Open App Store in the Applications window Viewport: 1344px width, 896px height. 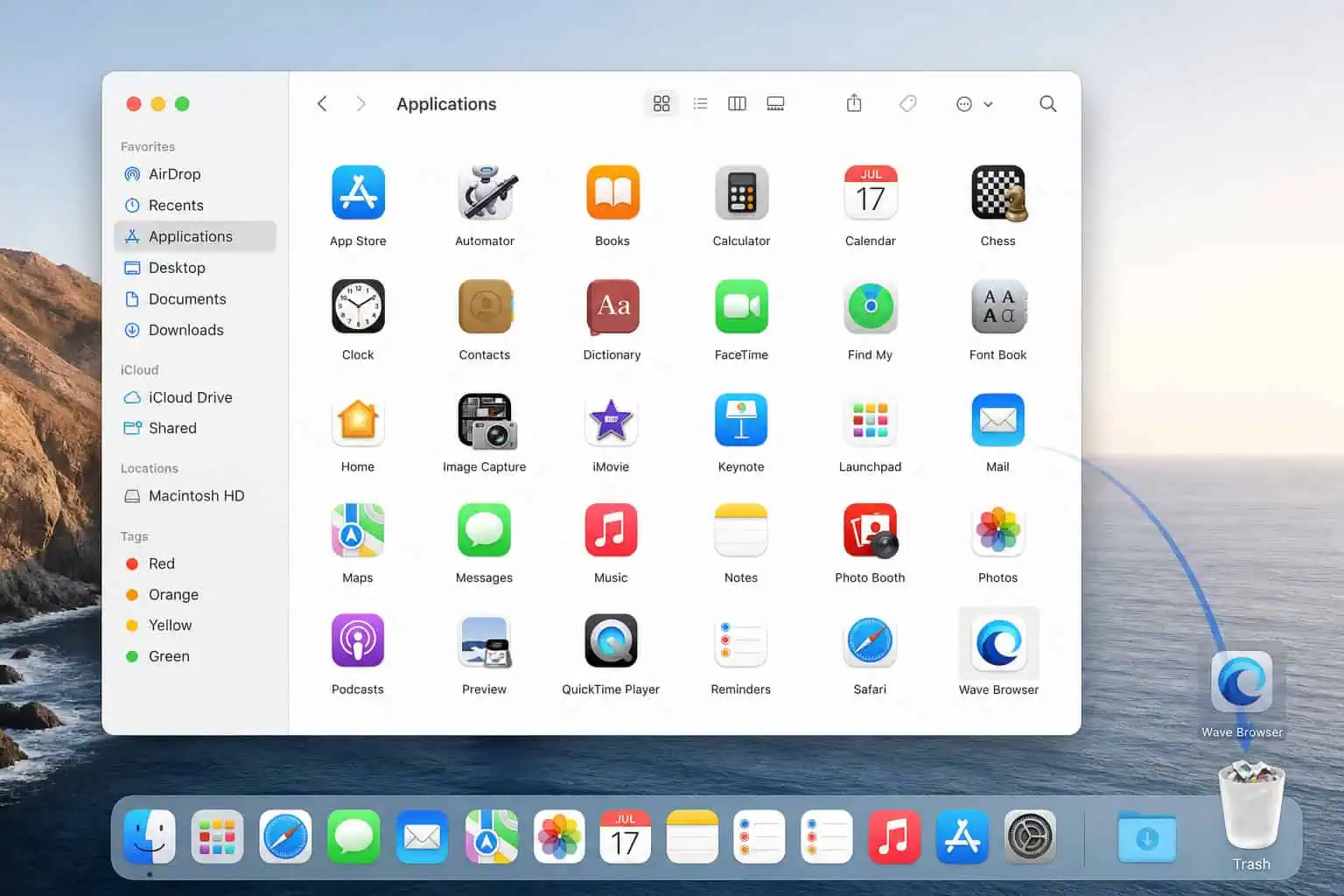pyautogui.click(x=358, y=193)
